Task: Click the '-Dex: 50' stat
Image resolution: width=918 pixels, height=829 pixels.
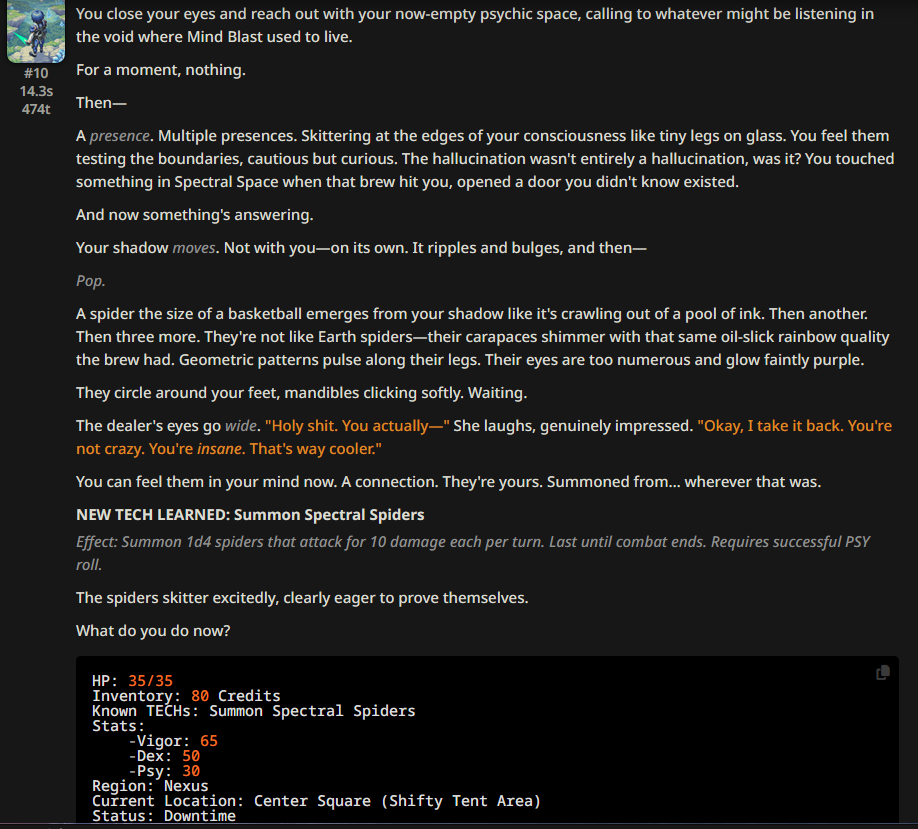Action: pos(164,756)
